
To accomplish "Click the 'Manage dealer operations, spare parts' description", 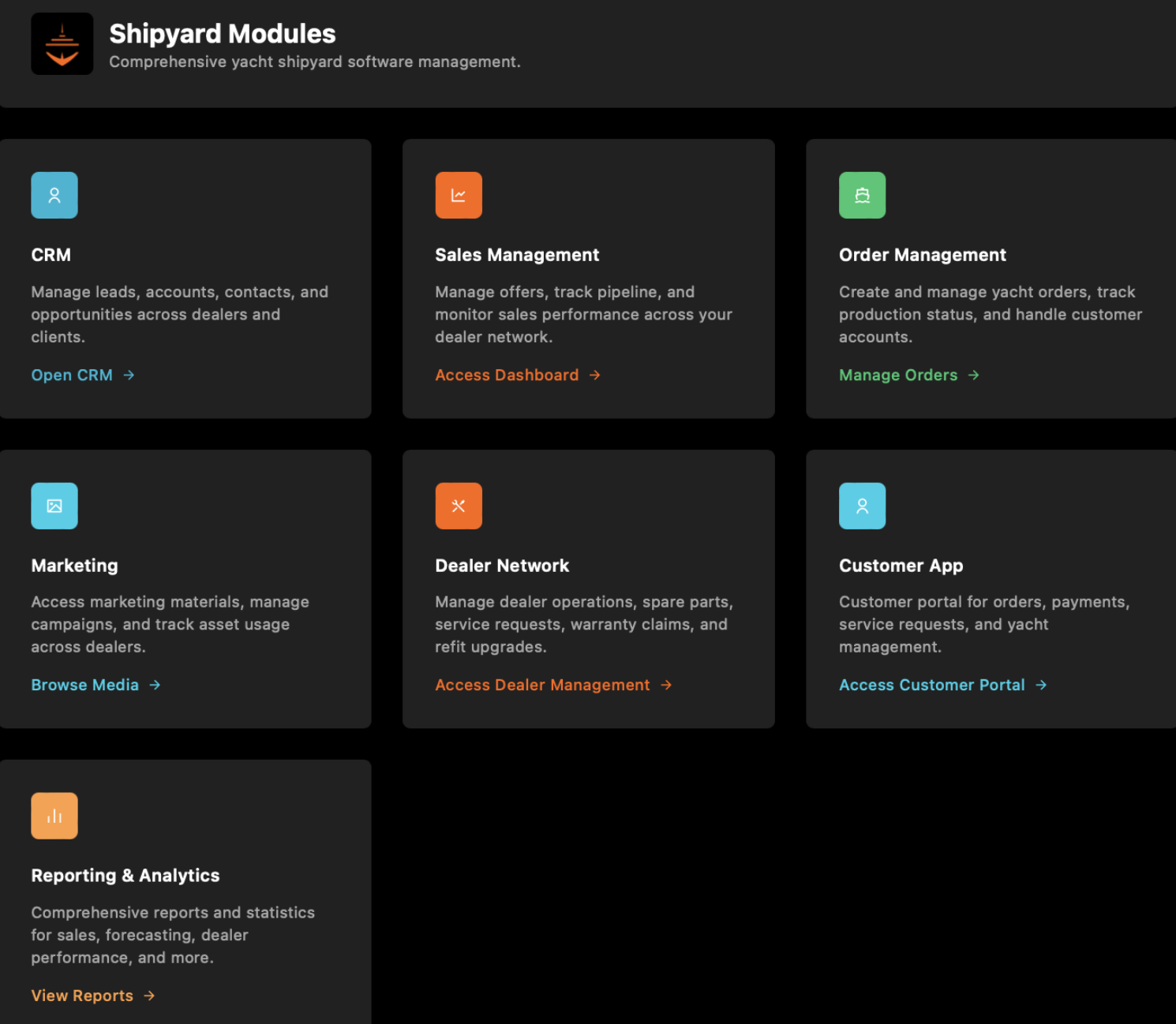I will pos(584,624).
